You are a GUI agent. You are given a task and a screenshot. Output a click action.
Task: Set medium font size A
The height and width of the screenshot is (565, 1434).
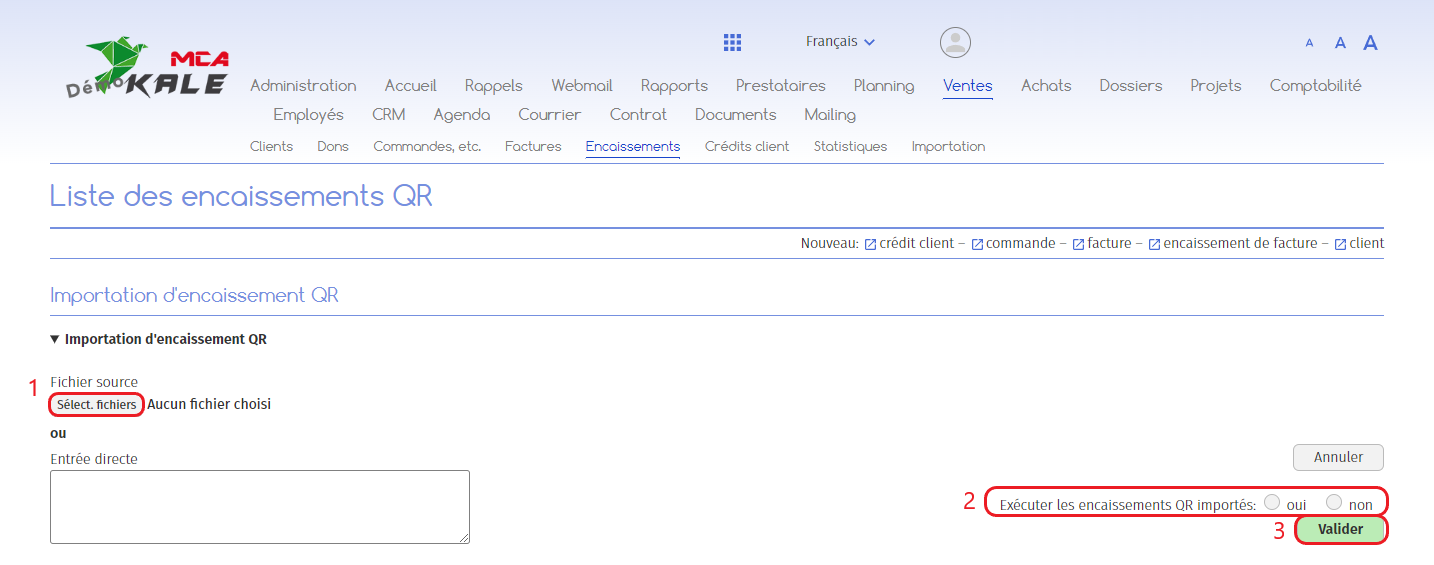[1340, 43]
